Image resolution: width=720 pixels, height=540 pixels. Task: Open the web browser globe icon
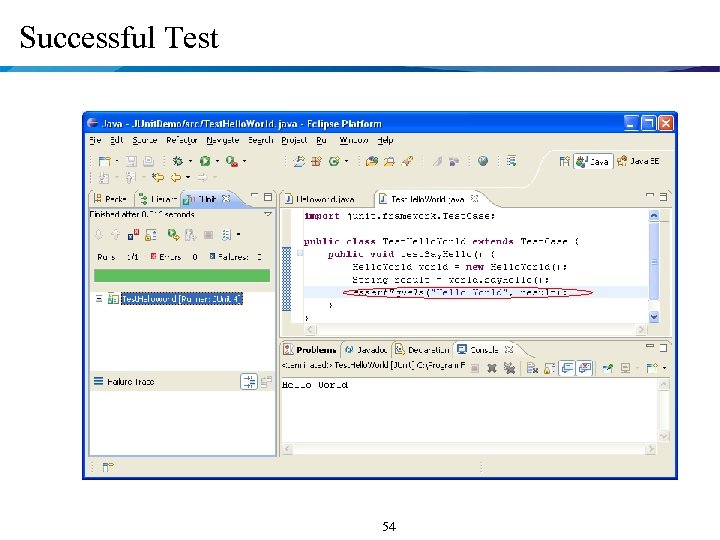[483, 161]
